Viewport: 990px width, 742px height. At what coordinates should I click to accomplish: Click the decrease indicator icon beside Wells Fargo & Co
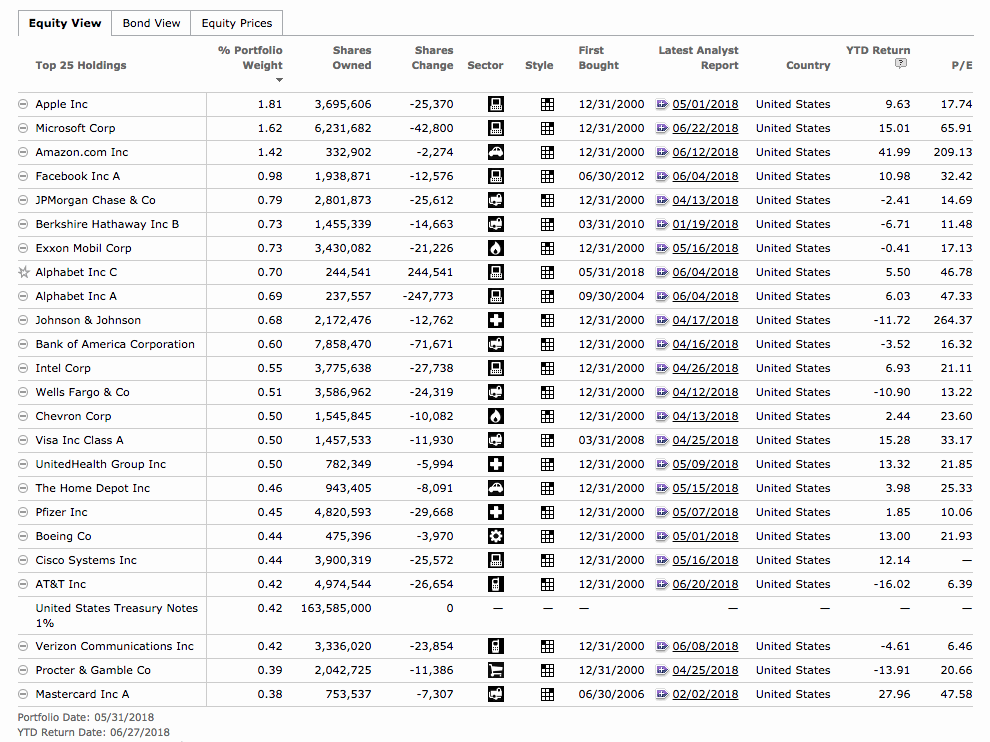pyautogui.click(x=23, y=392)
